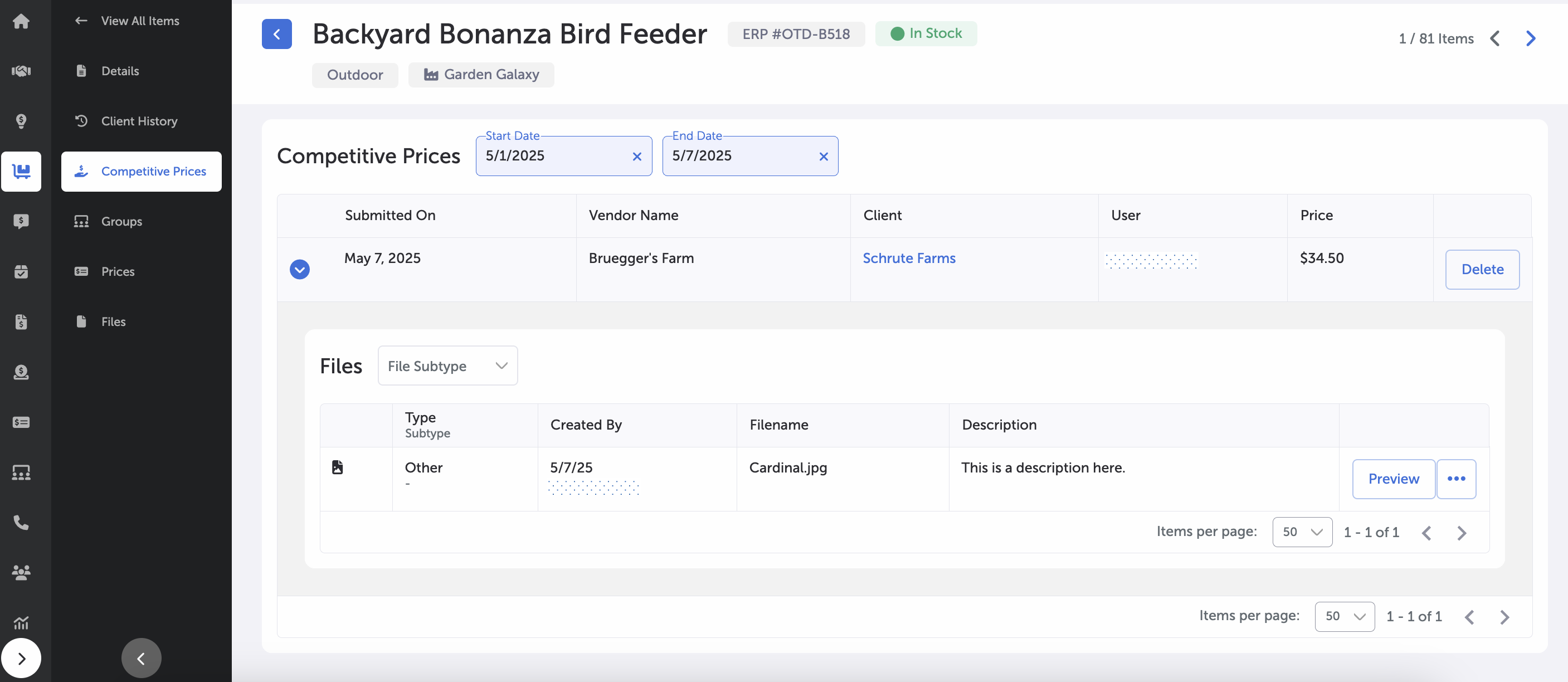Open the File Subtype dropdown
Screen dimensions: 1568x682
point(447,366)
